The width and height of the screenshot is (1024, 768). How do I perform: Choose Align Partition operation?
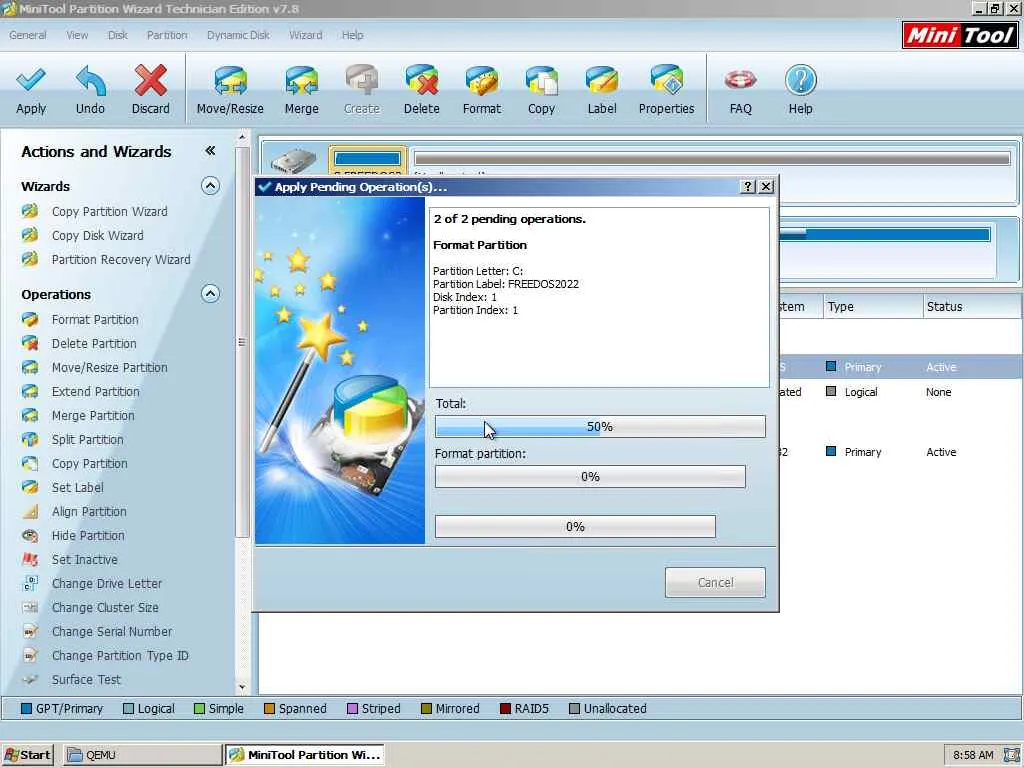click(89, 512)
